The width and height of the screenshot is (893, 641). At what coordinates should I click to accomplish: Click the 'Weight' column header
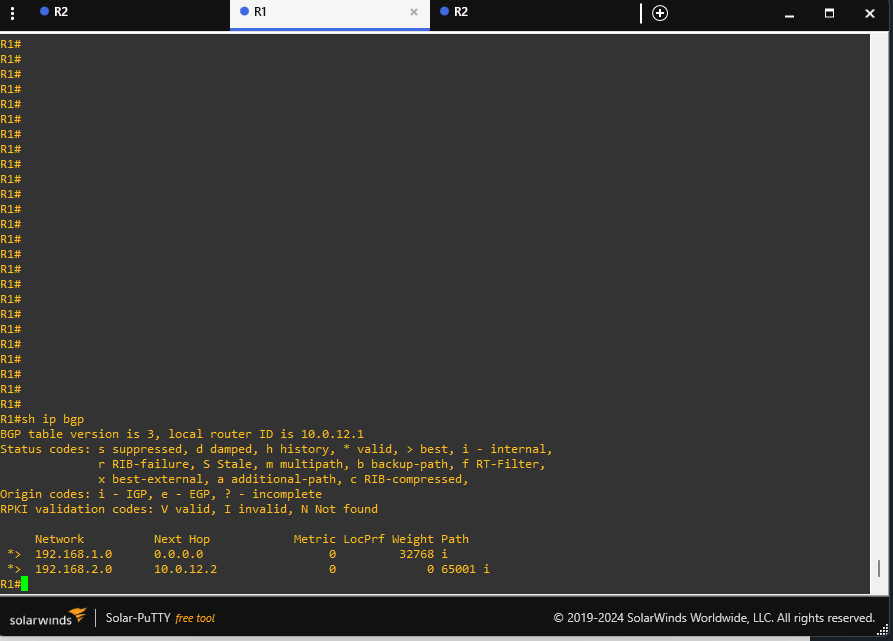413,539
